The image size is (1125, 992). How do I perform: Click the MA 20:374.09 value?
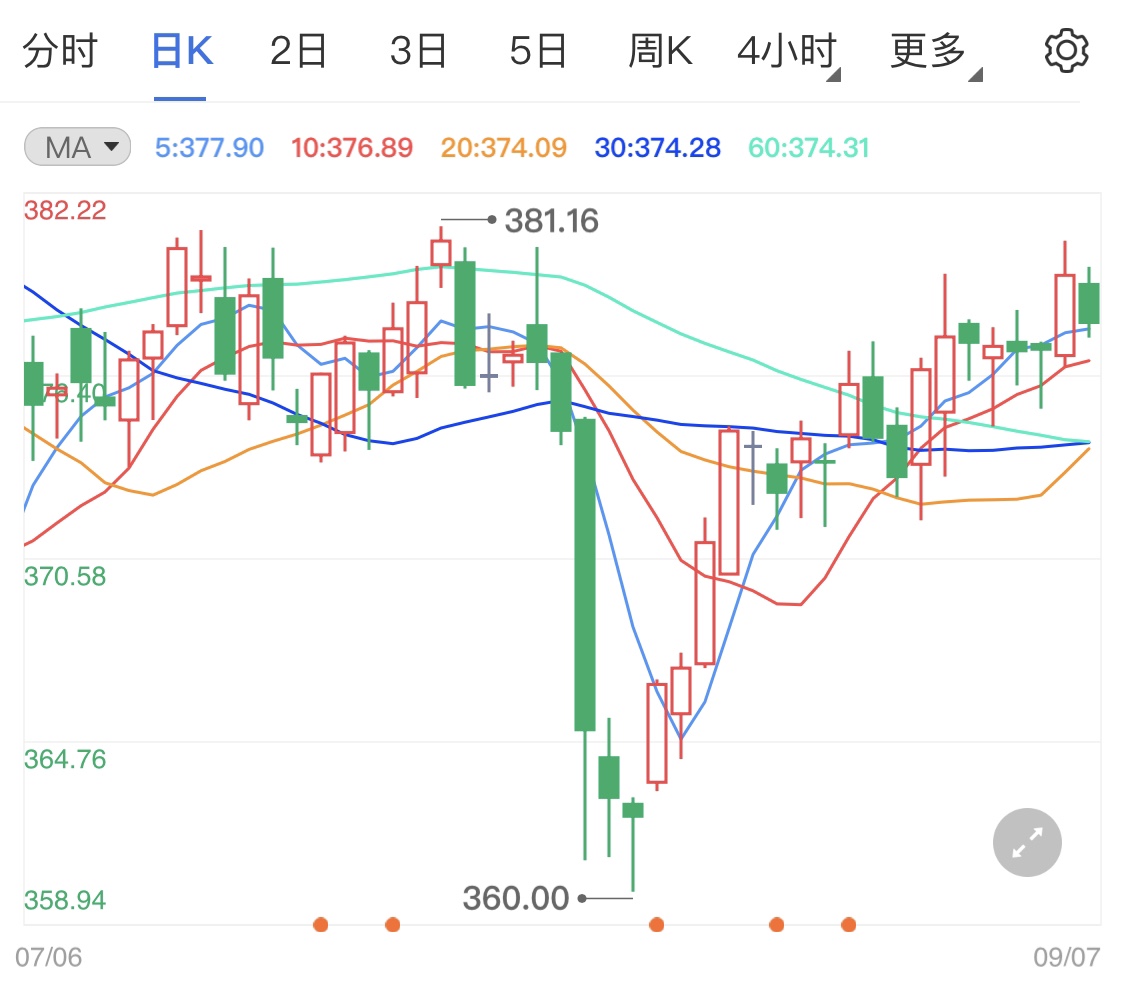504,148
